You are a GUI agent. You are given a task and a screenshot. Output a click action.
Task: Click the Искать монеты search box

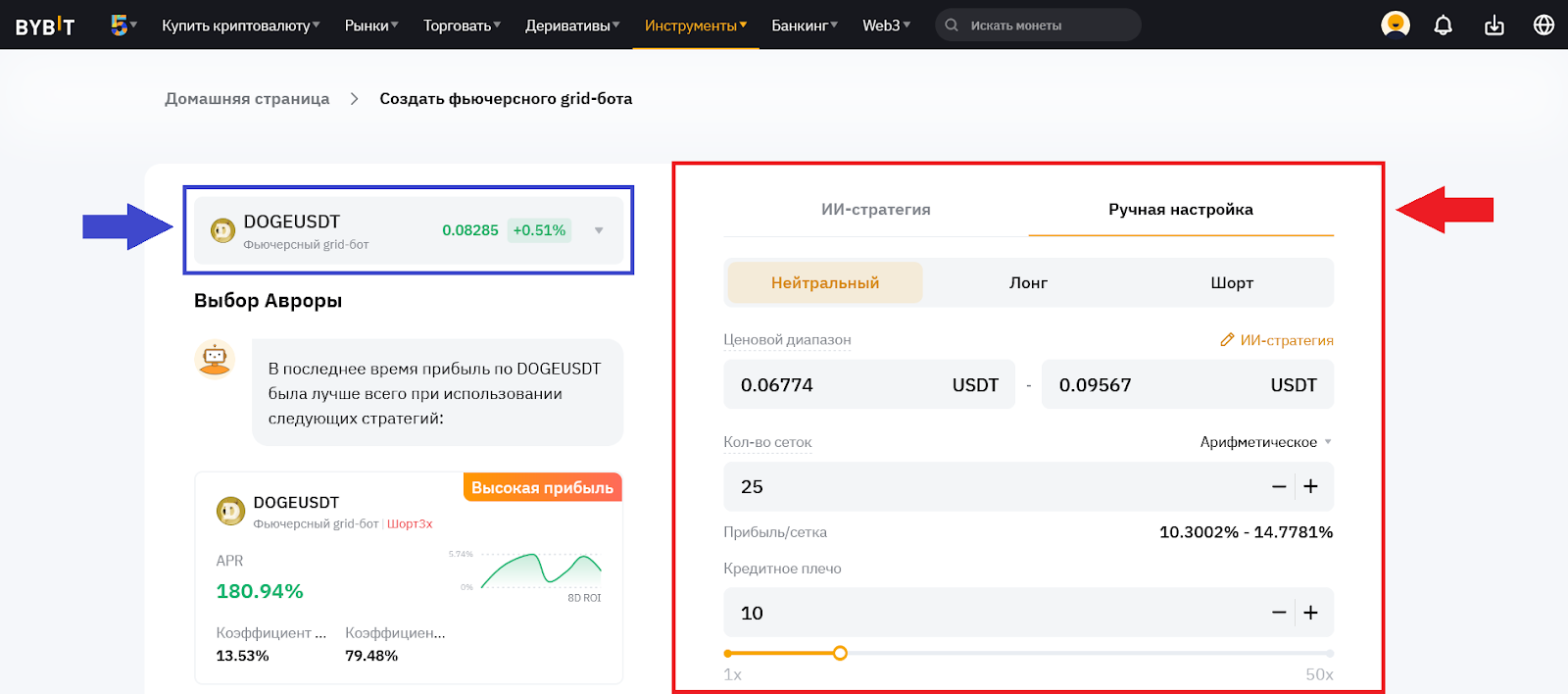[1038, 25]
